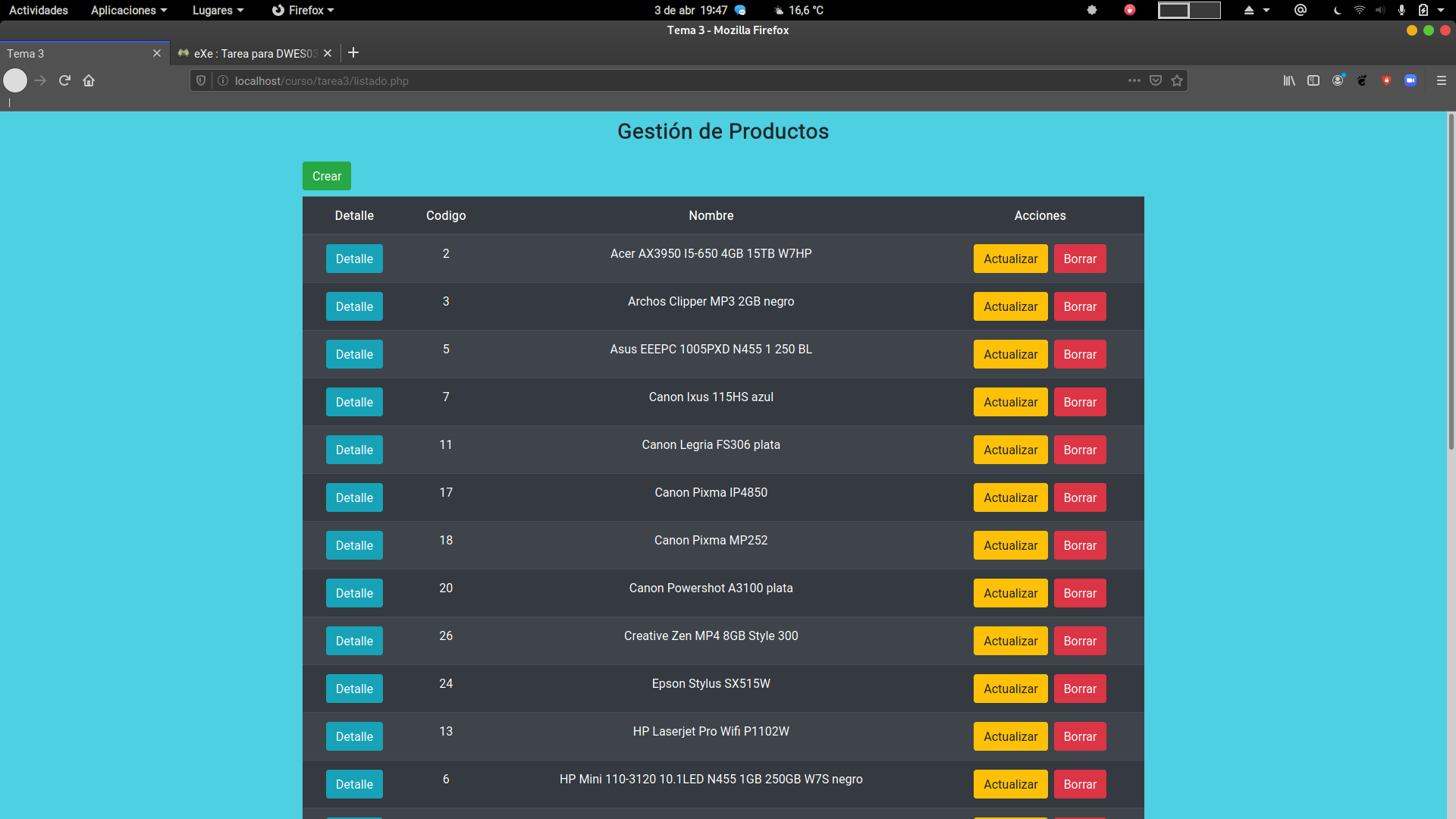The height and width of the screenshot is (819, 1456).
Task: Click the GNOME foot extension icon
Action: tap(1362, 80)
